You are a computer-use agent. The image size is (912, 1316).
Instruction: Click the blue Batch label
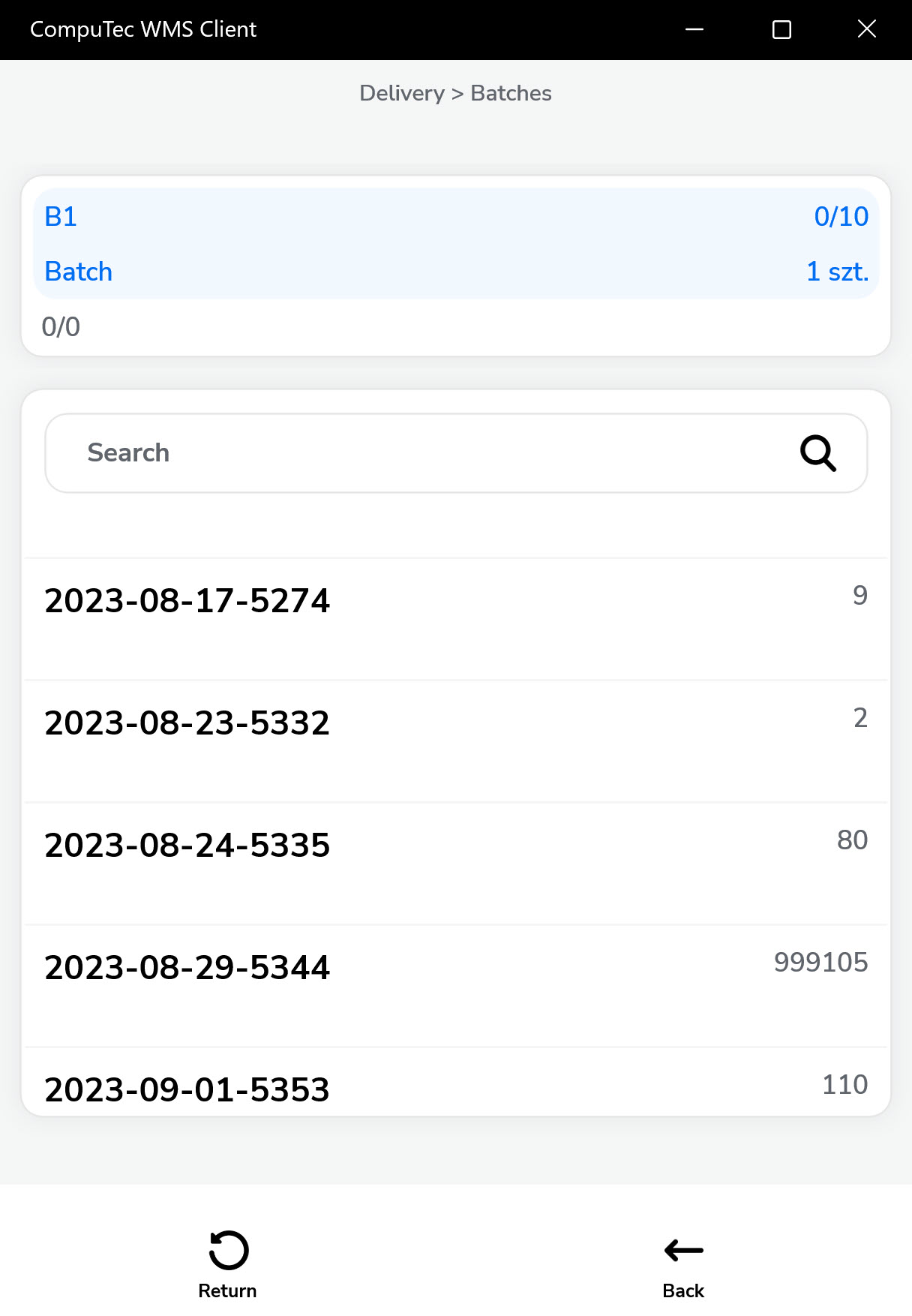coord(79,272)
